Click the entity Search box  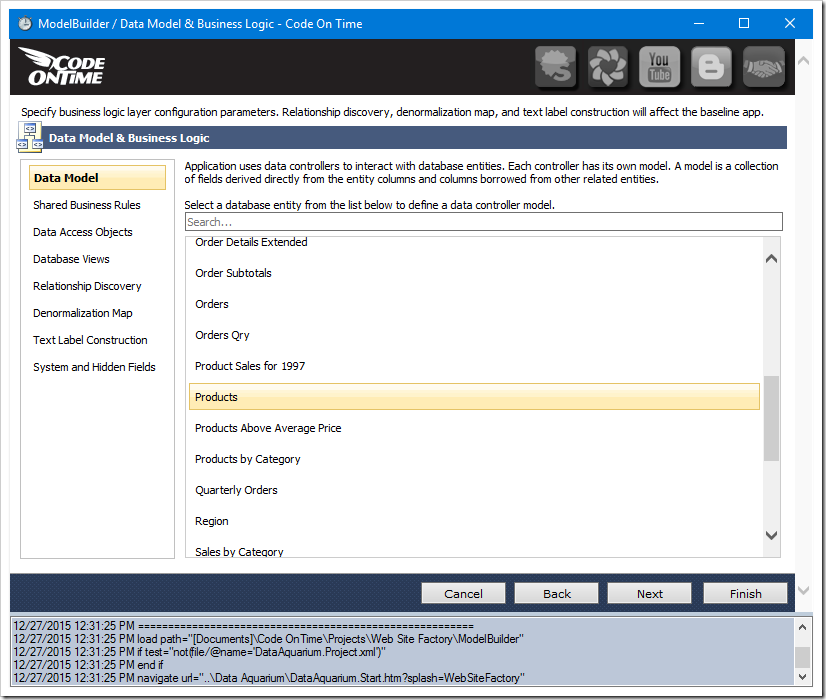tap(484, 222)
